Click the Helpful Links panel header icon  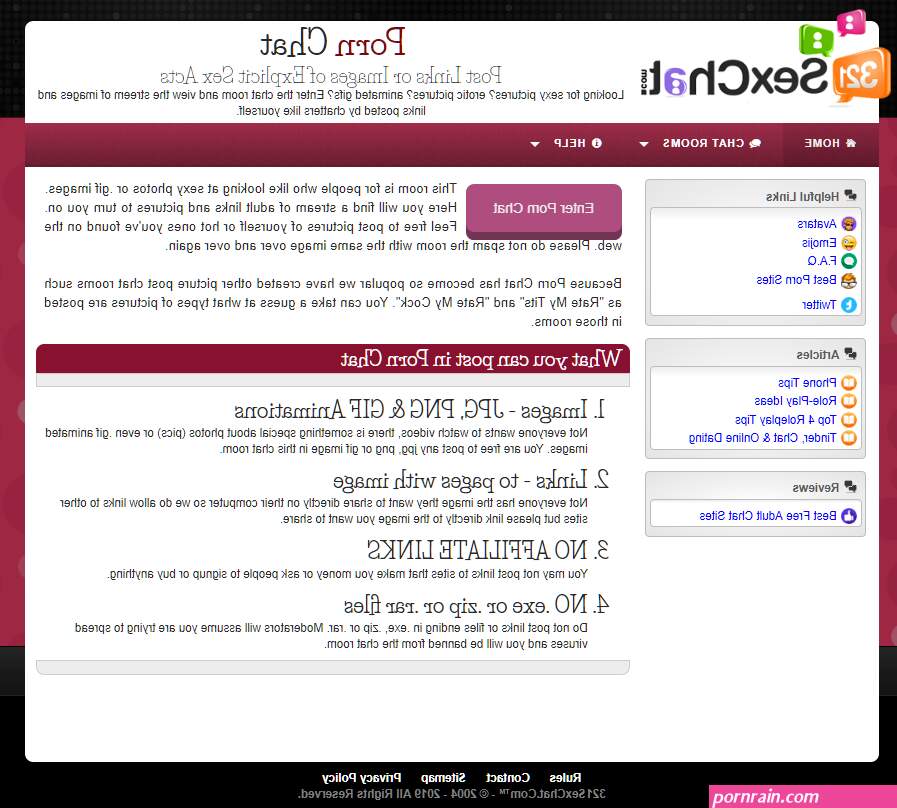(851, 196)
